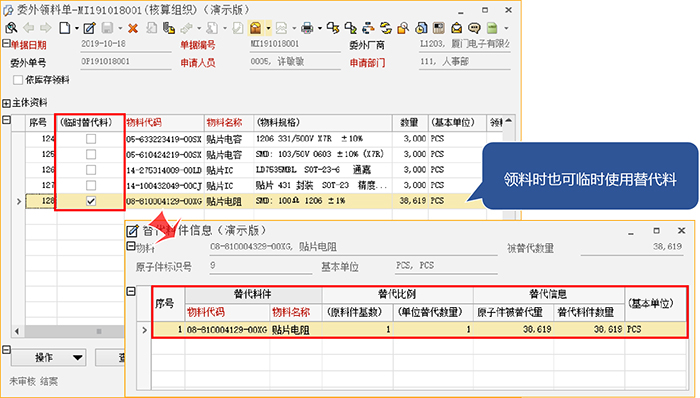Check 临时替代料 box for row 124
Viewport: 700px width, 398px height.
pyautogui.click(x=91, y=139)
